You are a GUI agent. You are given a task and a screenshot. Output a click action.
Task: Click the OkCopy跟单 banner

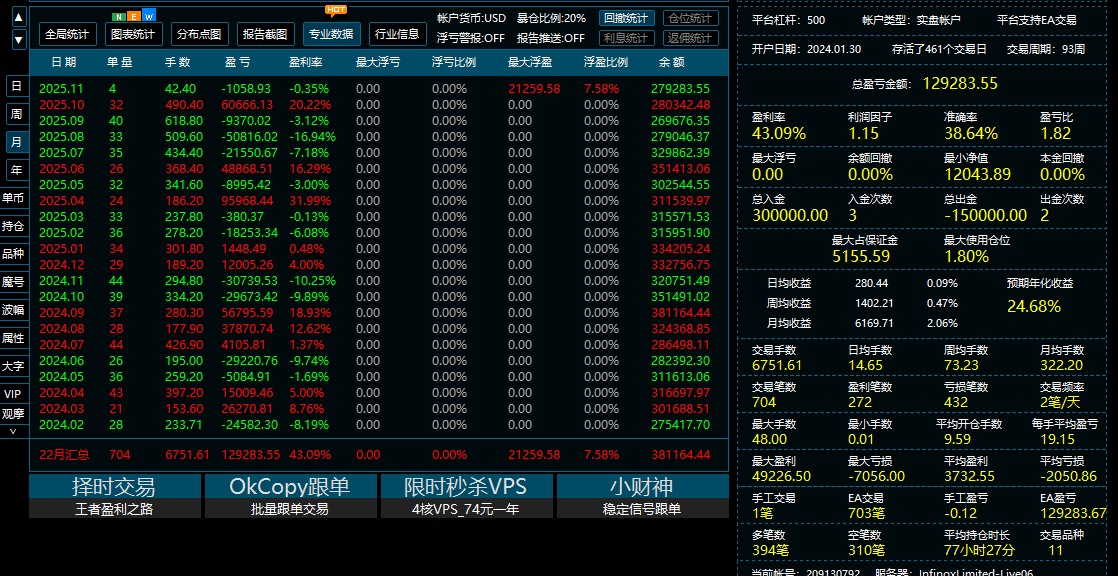(x=289, y=487)
